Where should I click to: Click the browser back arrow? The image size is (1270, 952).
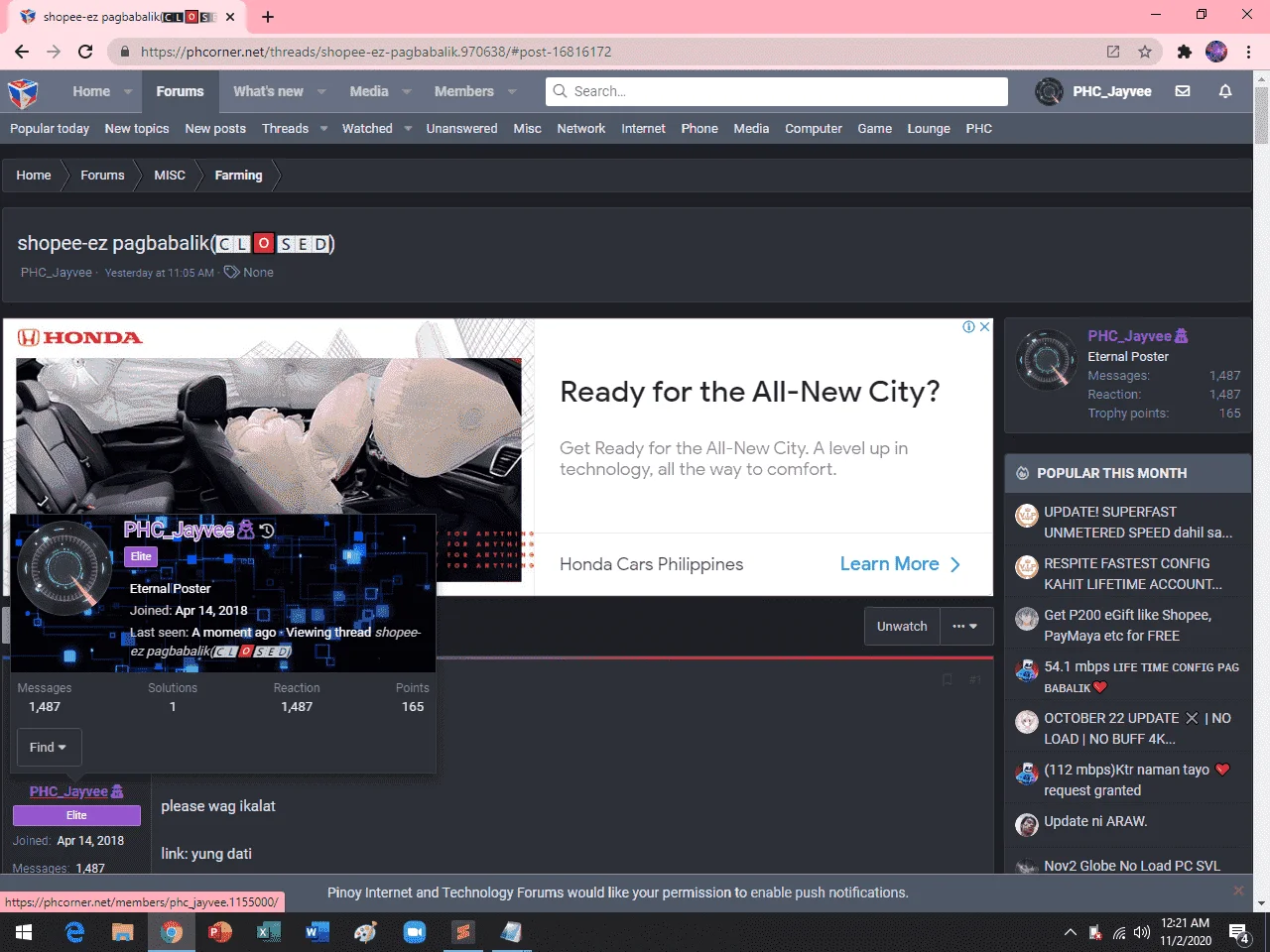22,52
